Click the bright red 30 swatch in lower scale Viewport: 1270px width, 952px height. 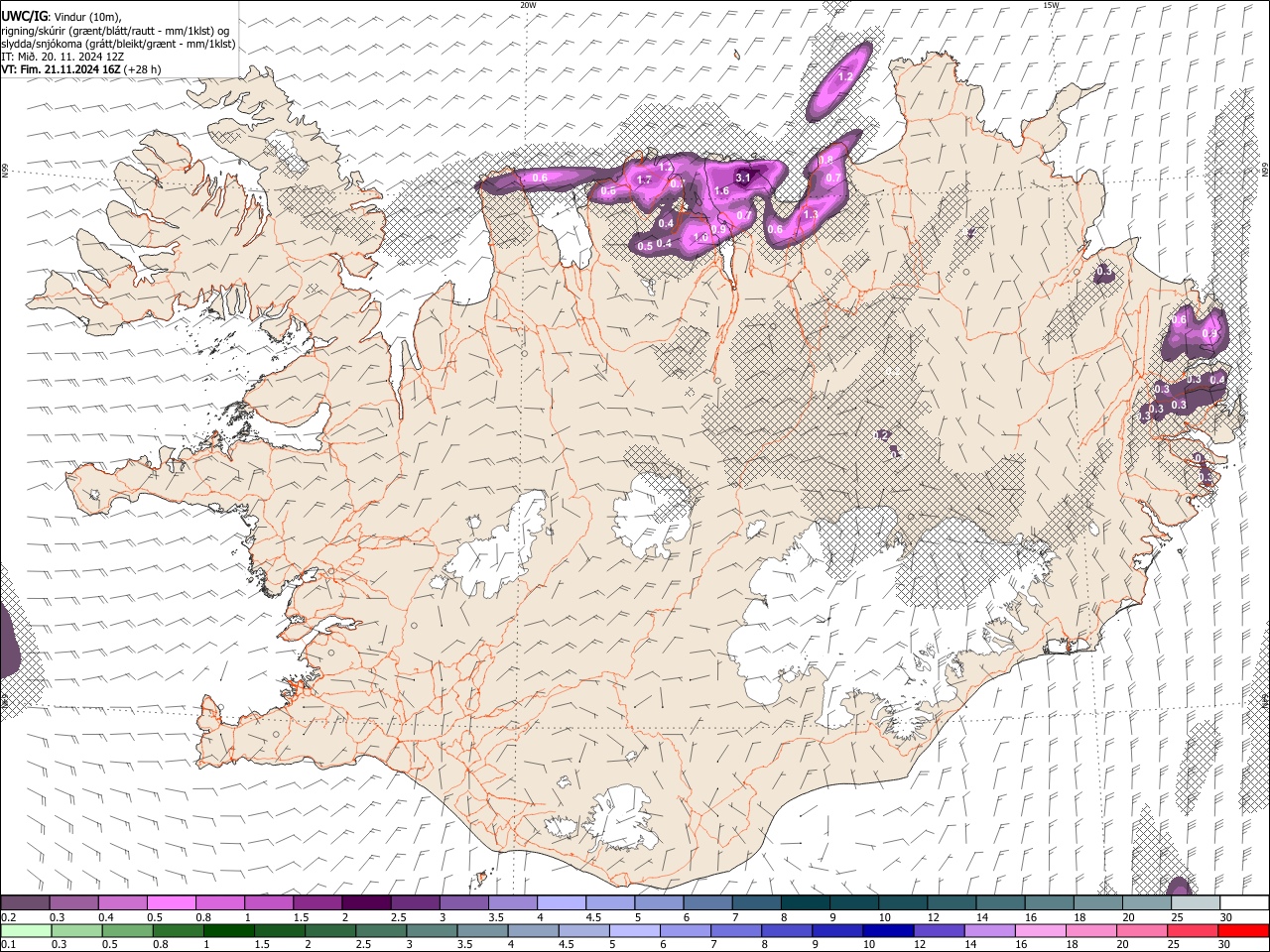pyautogui.click(x=1242, y=930)
